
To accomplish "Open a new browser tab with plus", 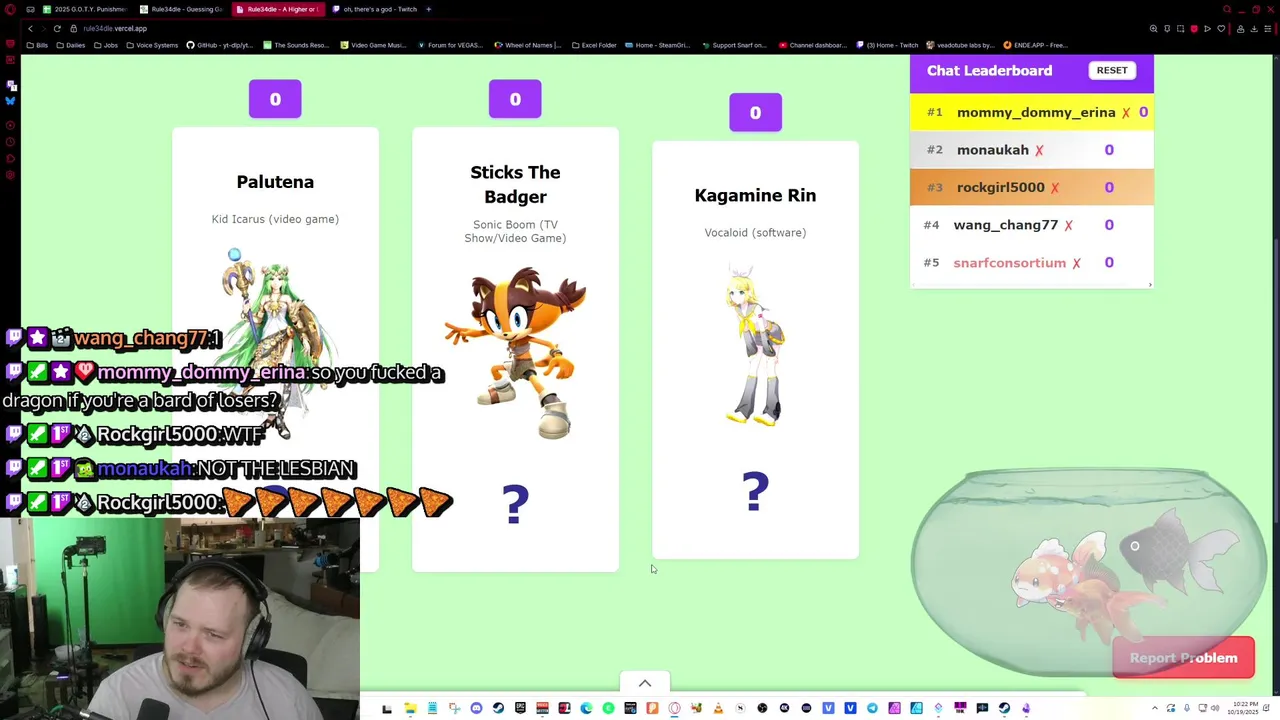I will [x=428, y=9].
